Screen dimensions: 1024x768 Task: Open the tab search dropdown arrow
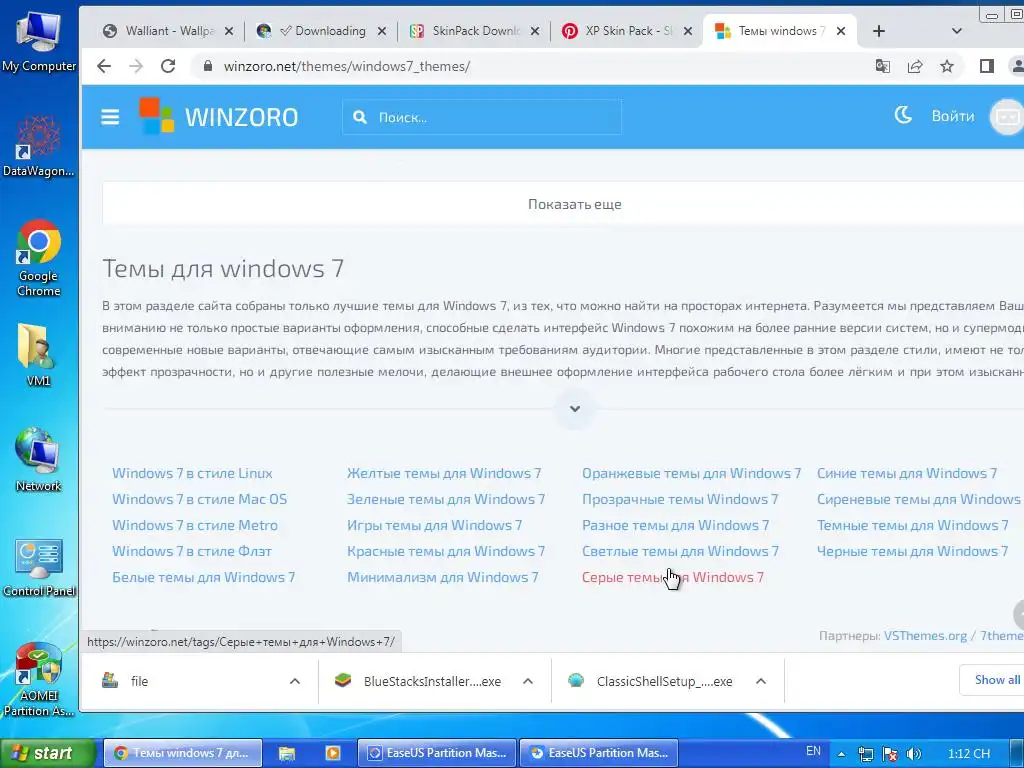tap(956, 31)
